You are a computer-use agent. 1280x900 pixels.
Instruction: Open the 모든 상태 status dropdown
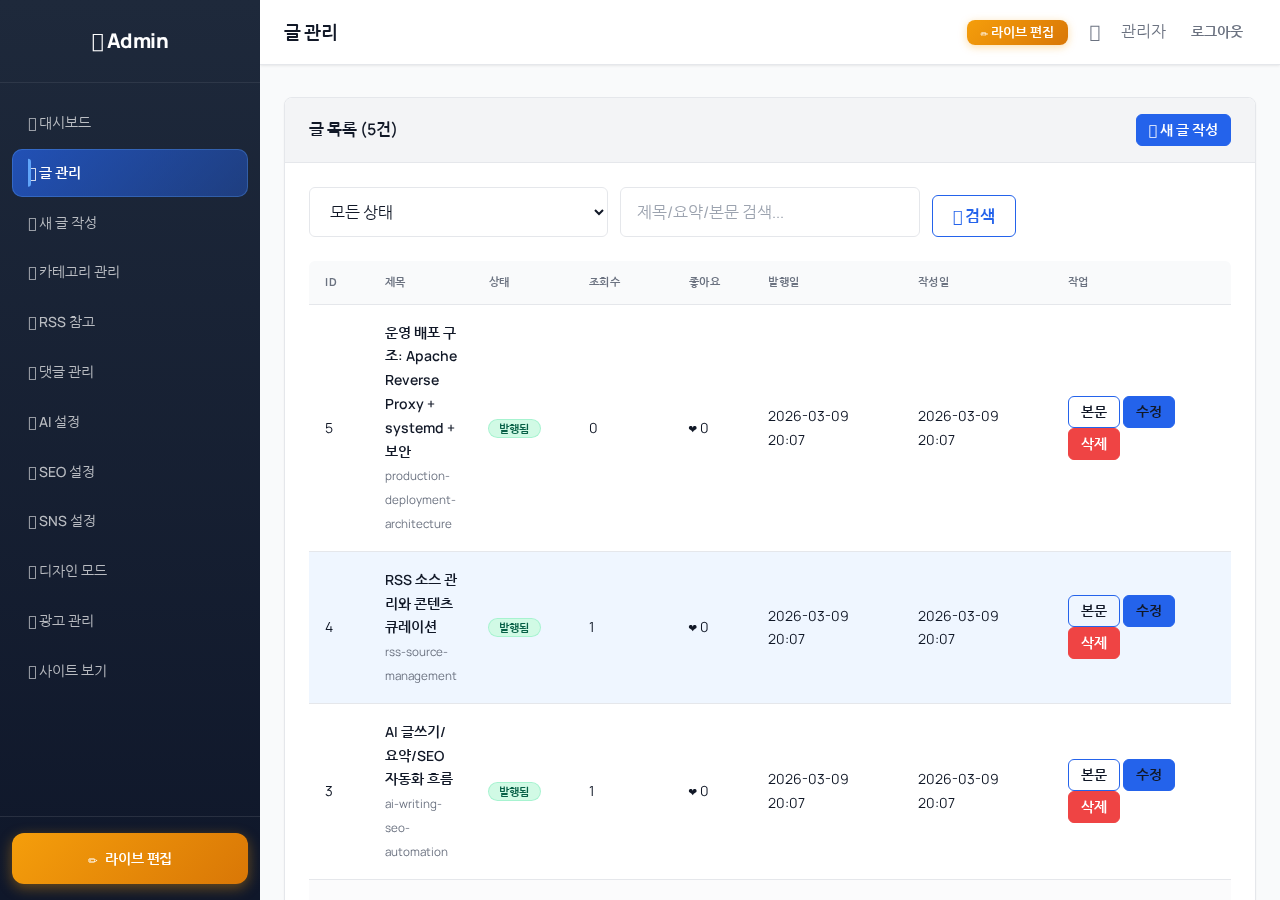[458, 212]
